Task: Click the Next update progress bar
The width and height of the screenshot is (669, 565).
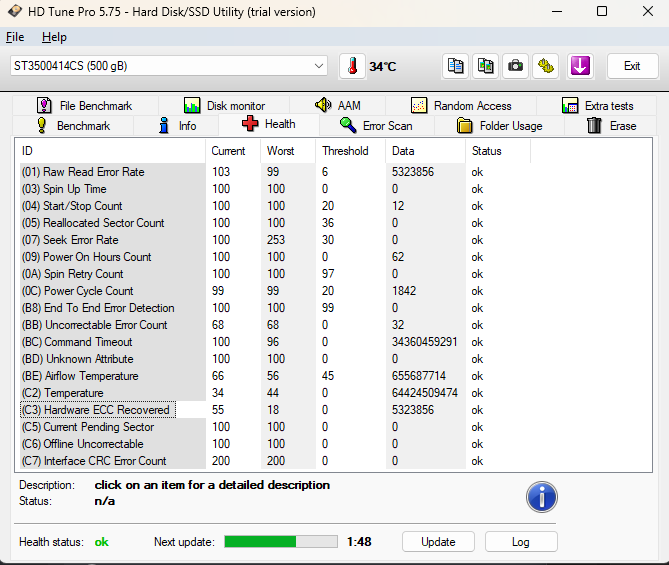Action: point(281,542)
